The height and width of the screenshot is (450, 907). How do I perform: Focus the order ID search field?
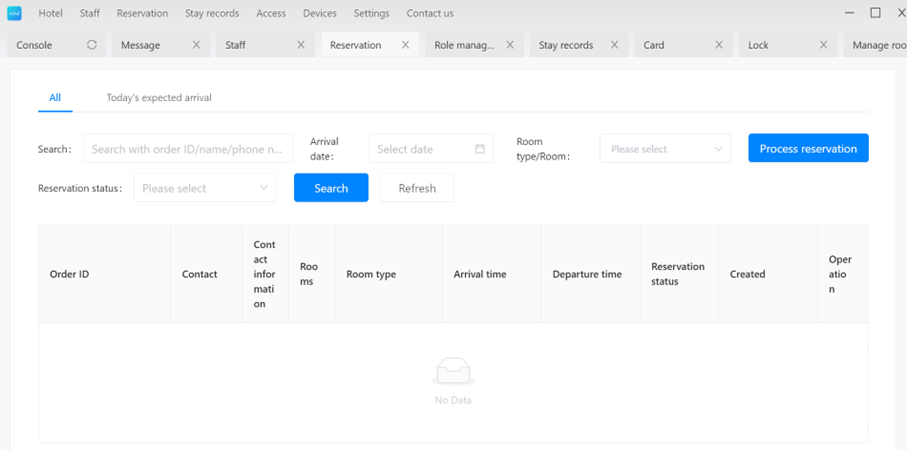coord(188,149)
